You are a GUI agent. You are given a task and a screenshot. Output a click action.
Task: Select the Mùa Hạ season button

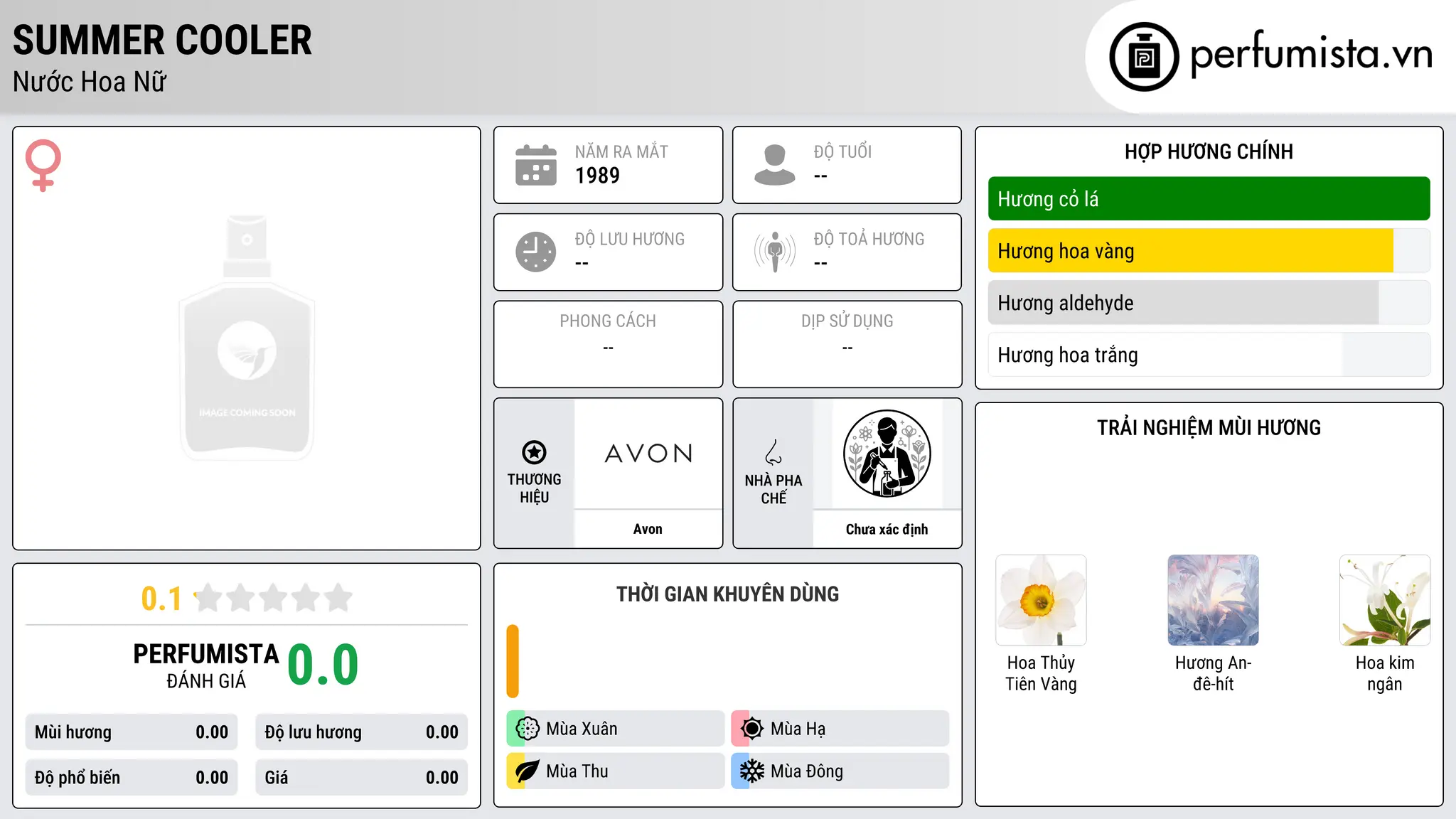840,729
